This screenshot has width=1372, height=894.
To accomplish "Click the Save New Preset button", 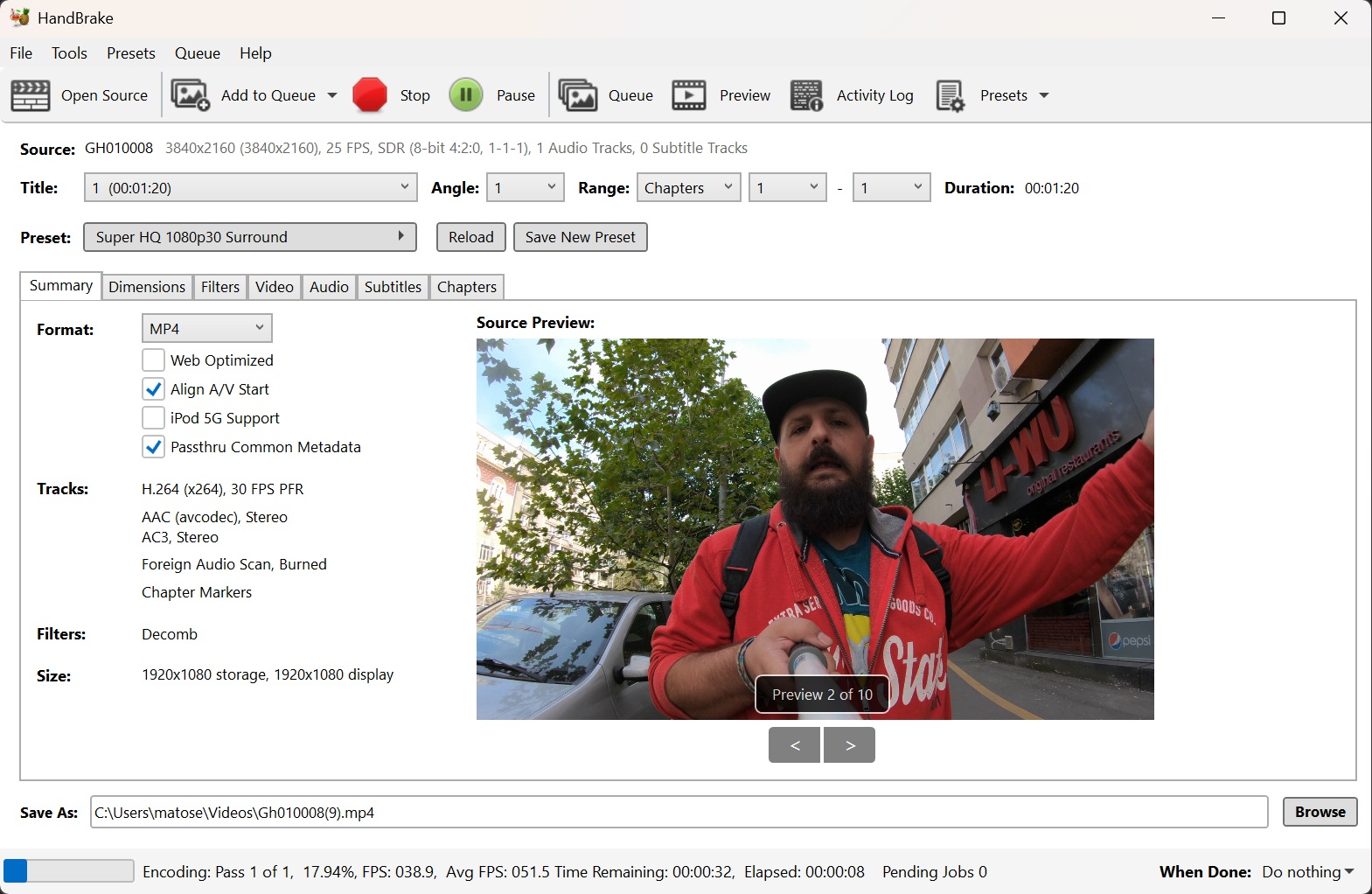I will [580, 237].
